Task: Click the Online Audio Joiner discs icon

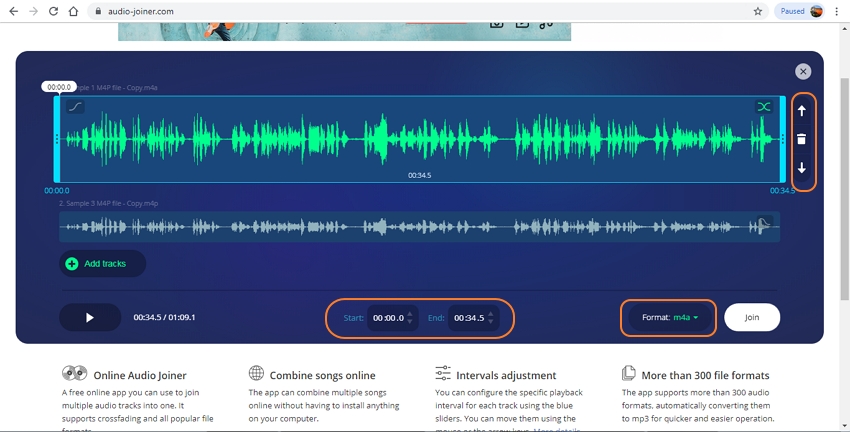Action: (x=74, y=373)
